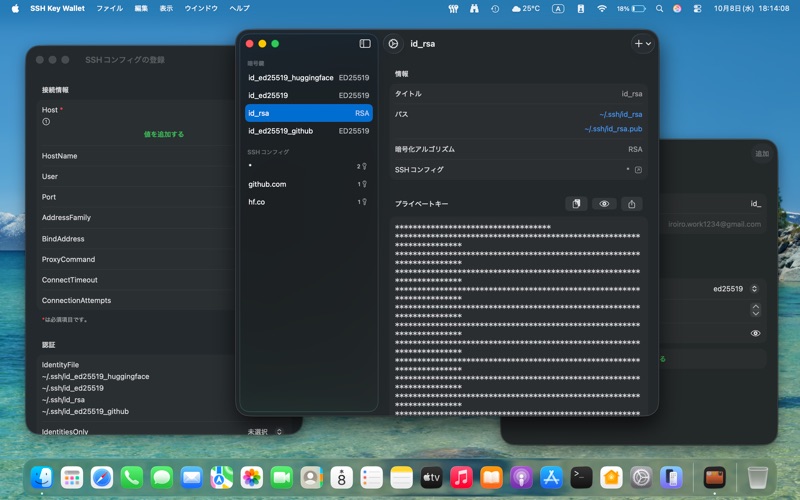
Task: Click the key icon on the hf.co row
Action: tap(364, 202)
